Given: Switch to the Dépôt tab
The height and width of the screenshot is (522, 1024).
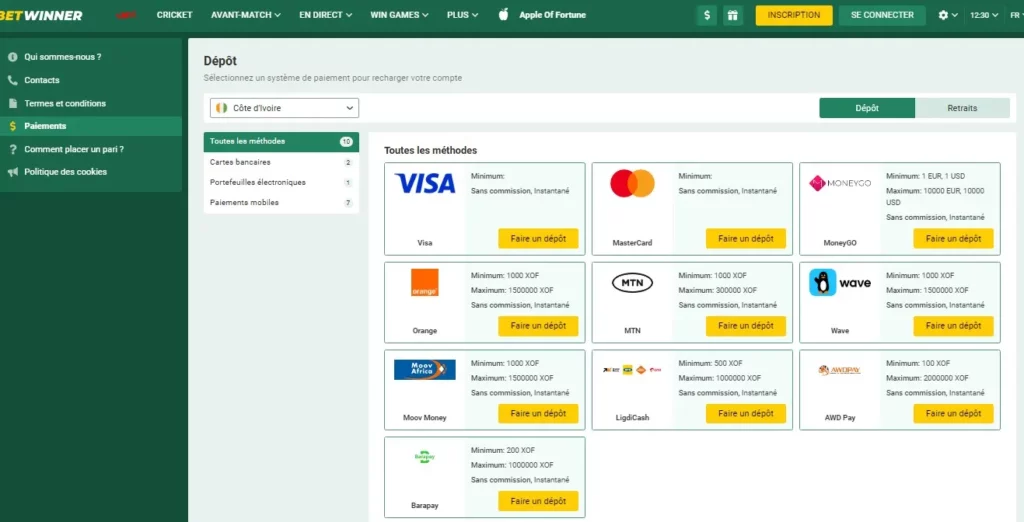Looking at the screenshot, I should click(867, 108).
